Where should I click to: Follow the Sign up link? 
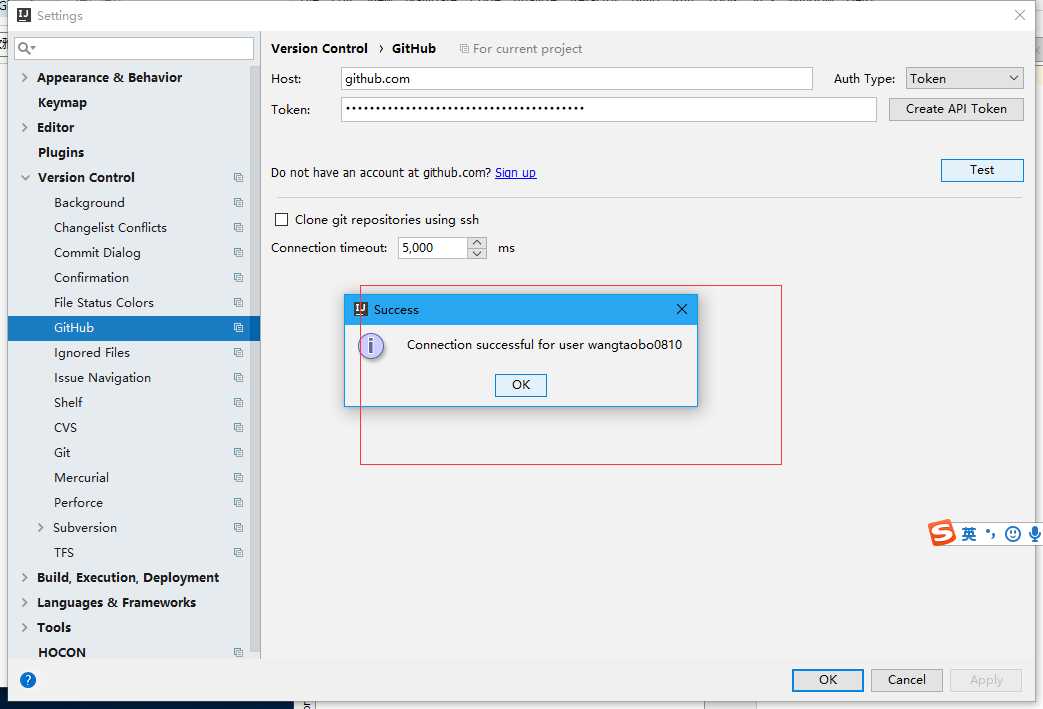516,173
